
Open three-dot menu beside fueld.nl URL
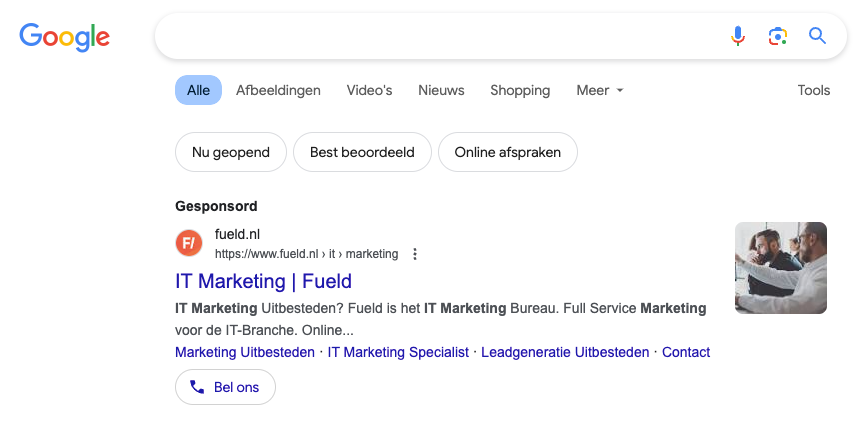(415, 254)
